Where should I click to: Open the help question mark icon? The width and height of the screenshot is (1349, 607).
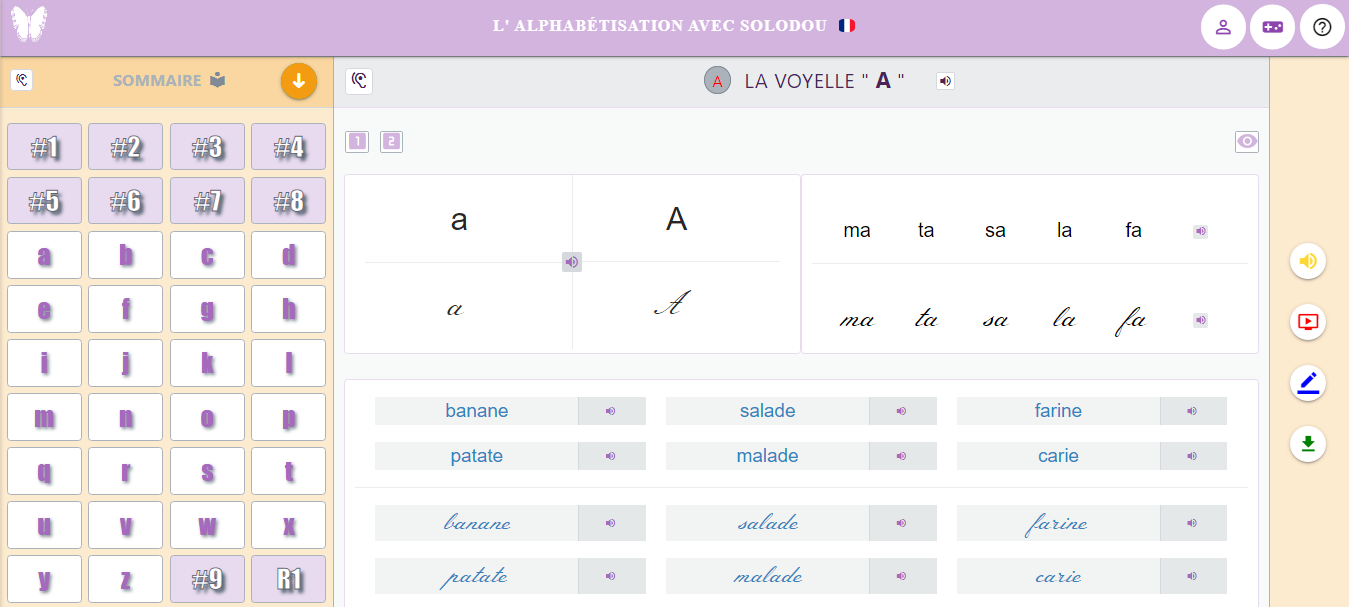[x=1322, y=27]
